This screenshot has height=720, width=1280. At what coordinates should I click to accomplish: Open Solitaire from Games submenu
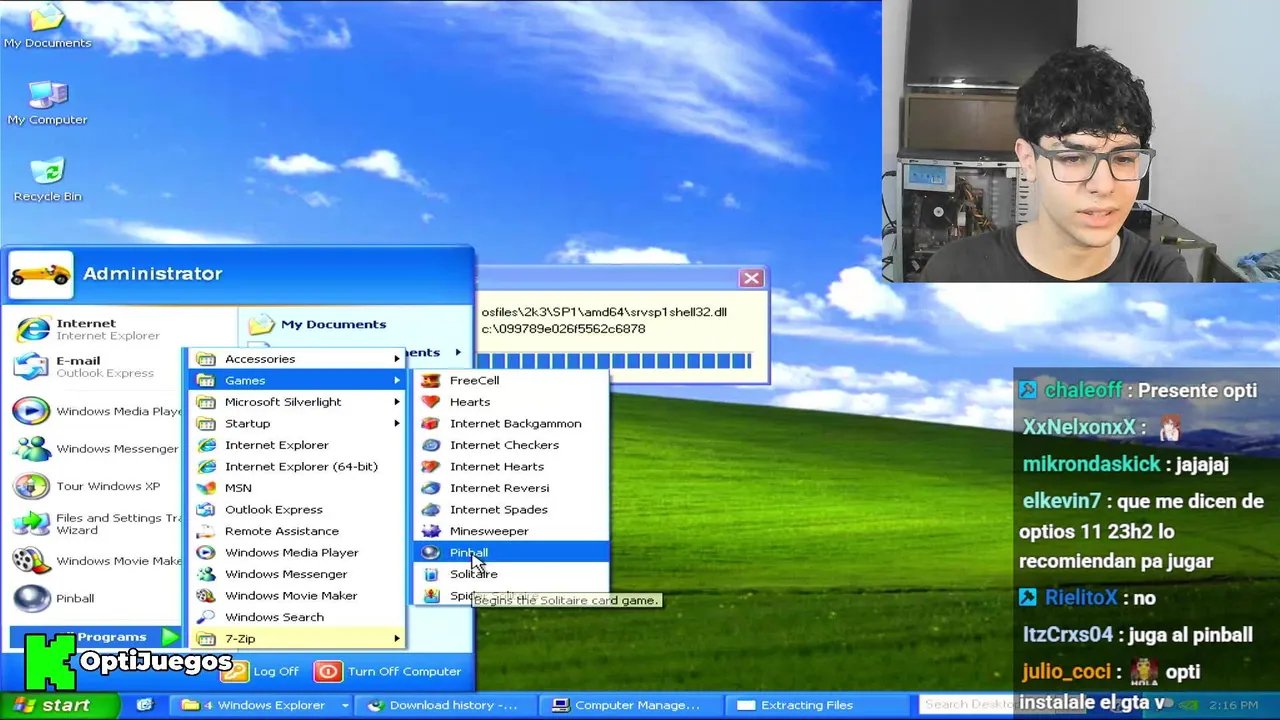click(511, 574)
